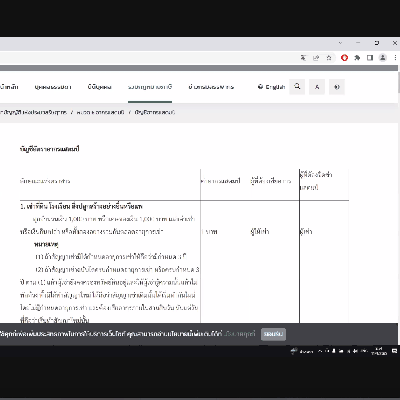Click the page vertical scrollbar thumb
Image resolution: width=400 pixels, height=400 pixels.
click(399, 82)
